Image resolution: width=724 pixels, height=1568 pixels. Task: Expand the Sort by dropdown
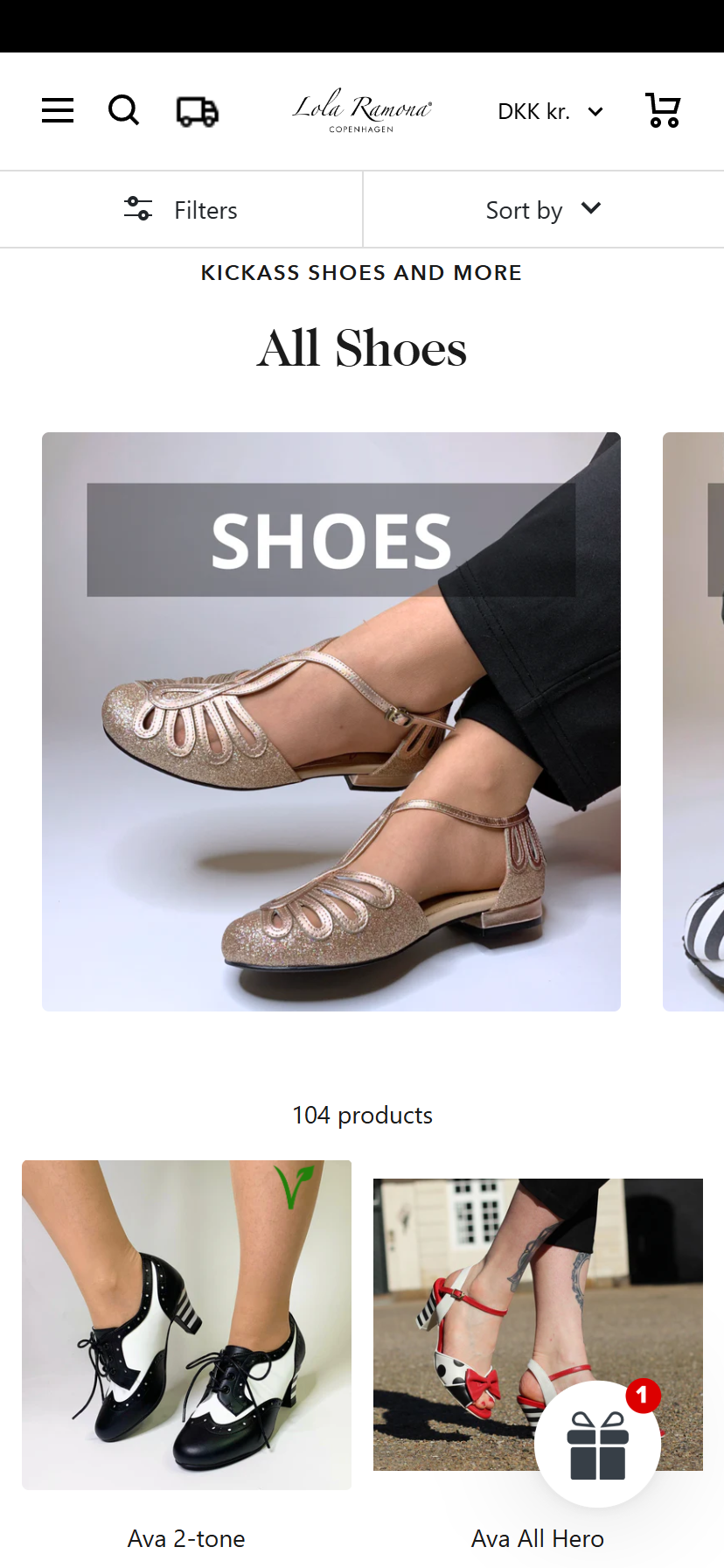544,210
